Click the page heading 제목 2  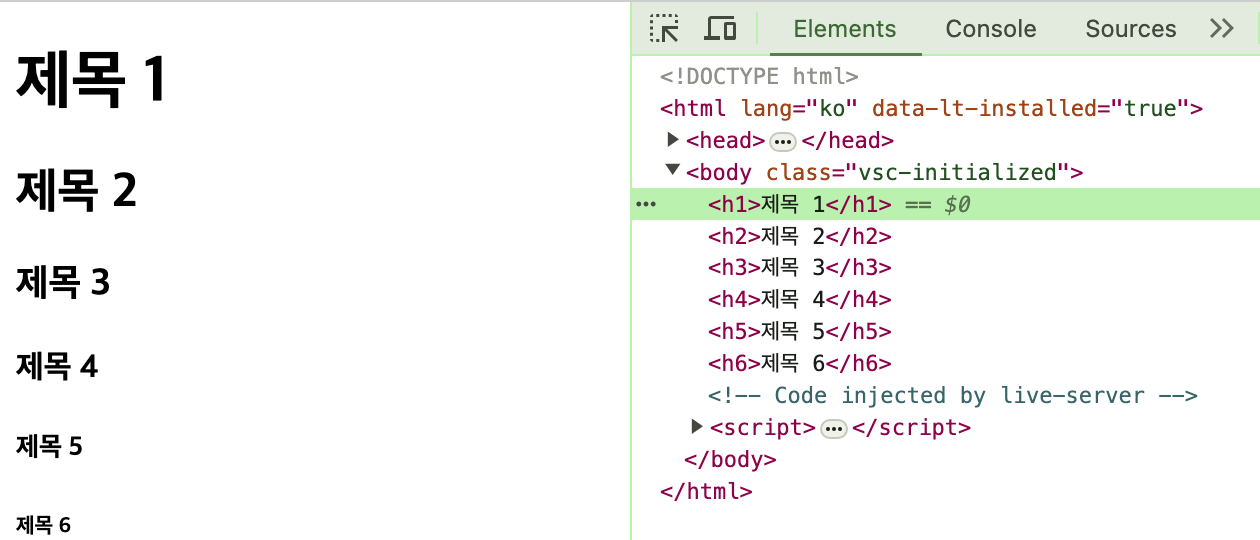coord(76,189)
